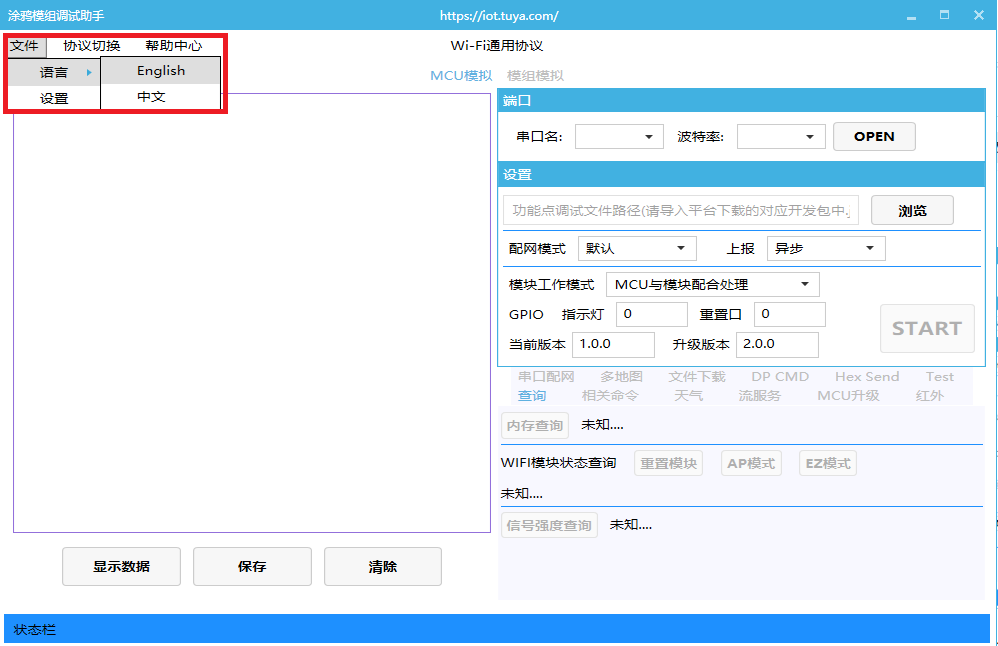The image size is (998, 646).
Task: Click the 显示数据 button
Action: click(x=122, y=566)
